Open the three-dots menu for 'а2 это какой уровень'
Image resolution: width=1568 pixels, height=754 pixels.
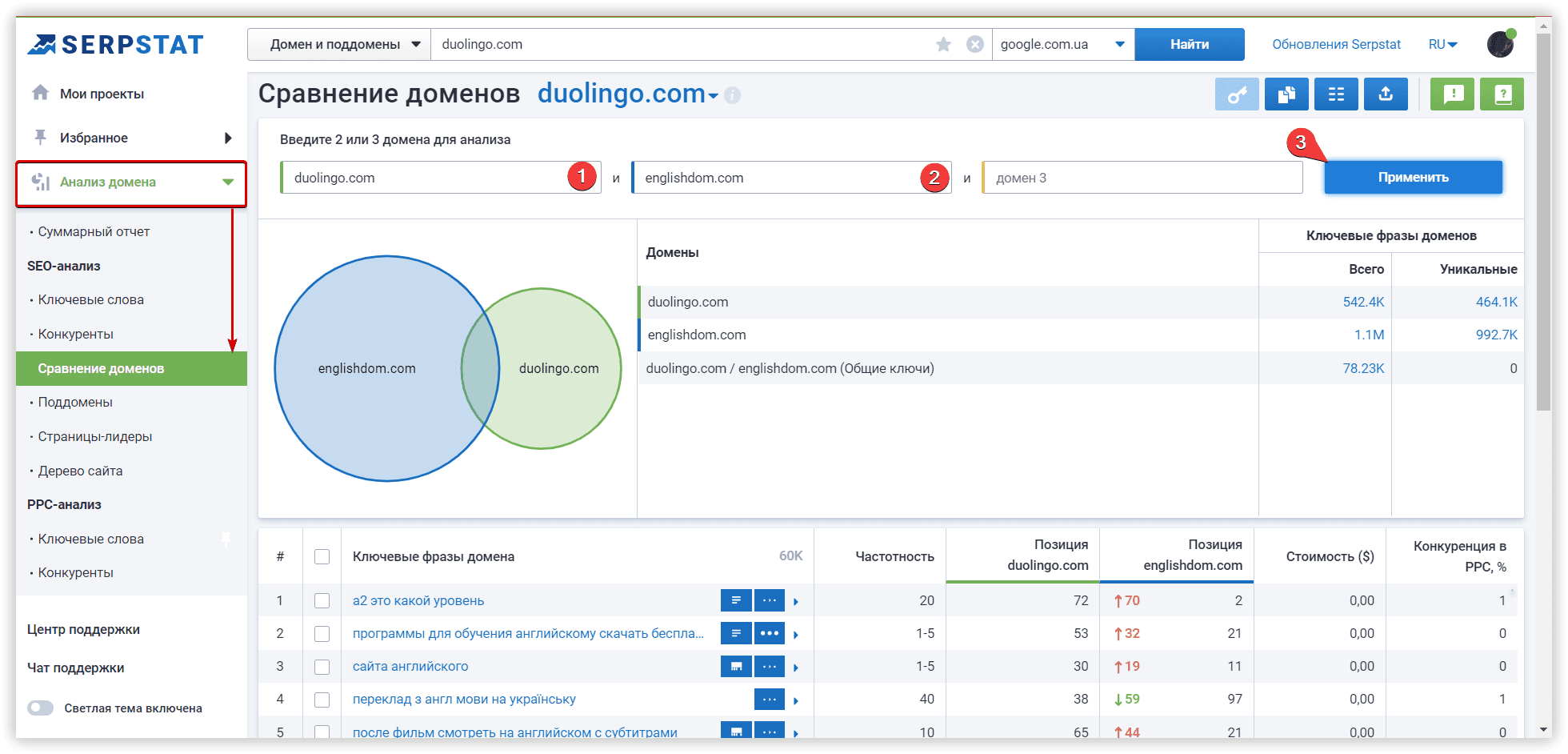point(770,600)
